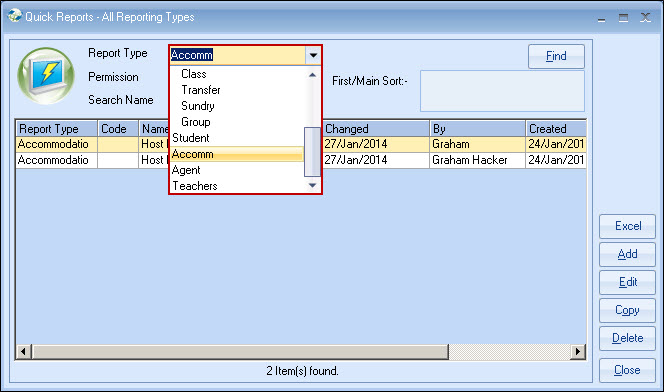Click the Find button

[556, 56]
